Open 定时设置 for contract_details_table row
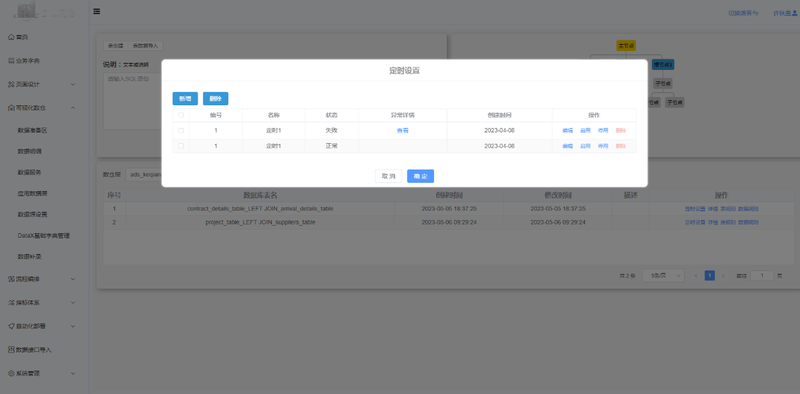Screen dimensions: 800x394 [695, 209]
